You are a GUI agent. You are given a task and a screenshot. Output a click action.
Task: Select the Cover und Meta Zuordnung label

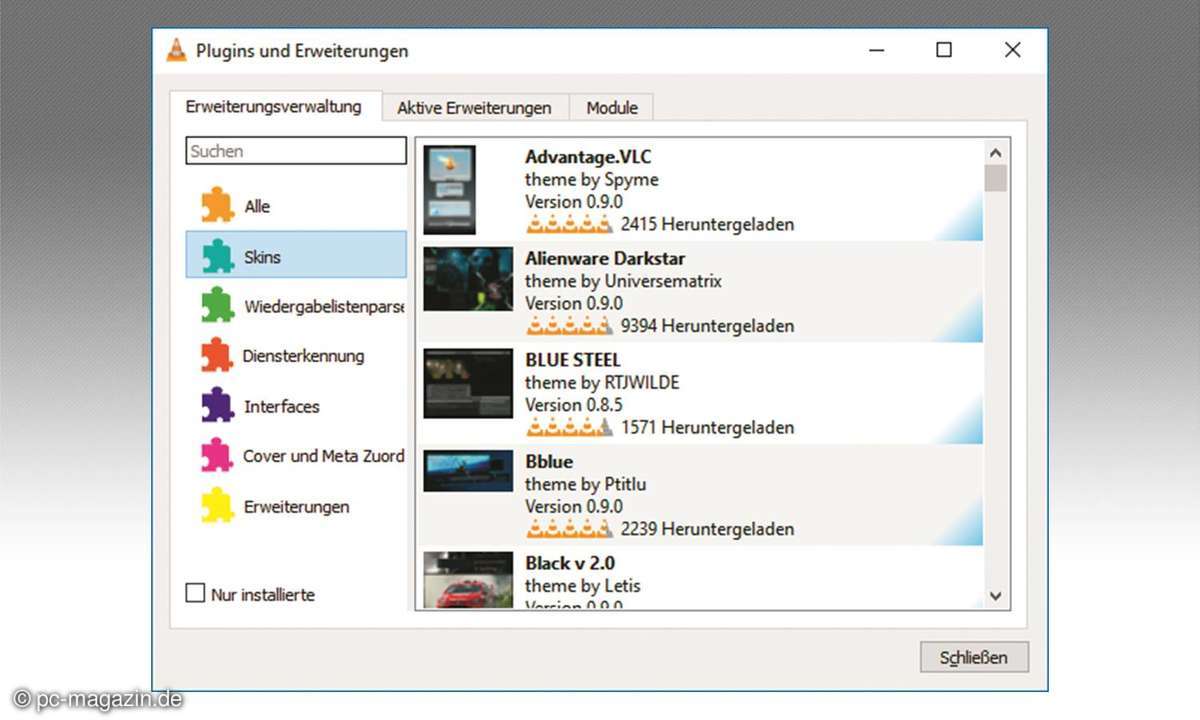[x=324, y=456]
